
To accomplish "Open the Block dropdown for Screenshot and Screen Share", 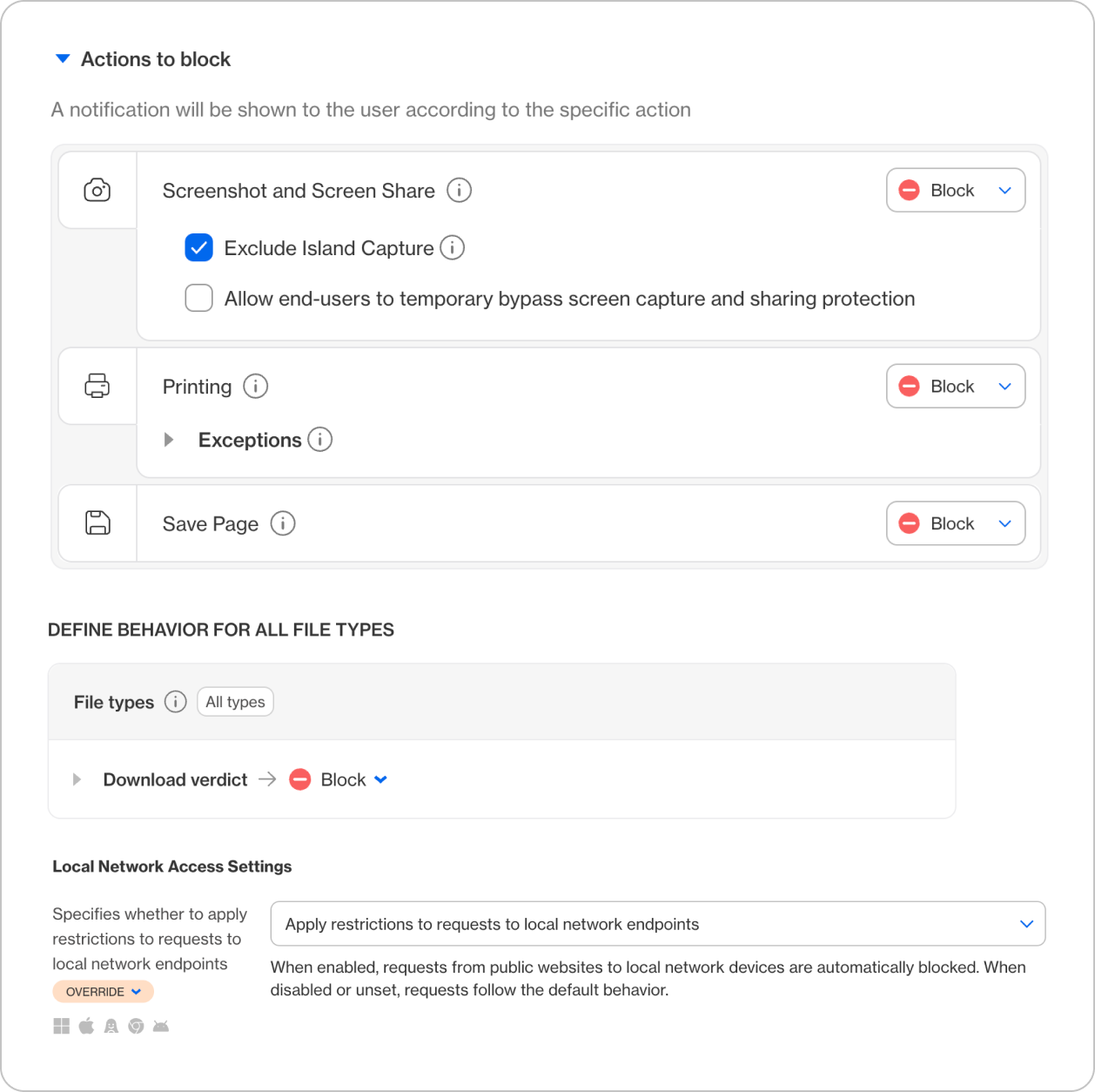I will 955,190.
